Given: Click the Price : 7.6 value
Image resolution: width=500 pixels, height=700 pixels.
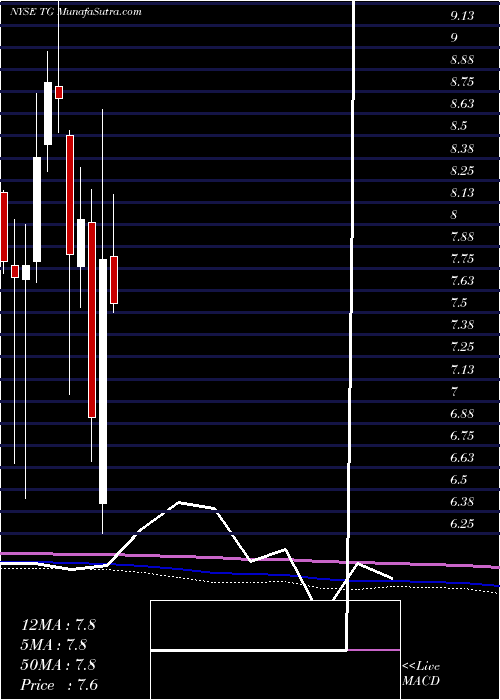Looking at the screenshot, I should point(59,685).
